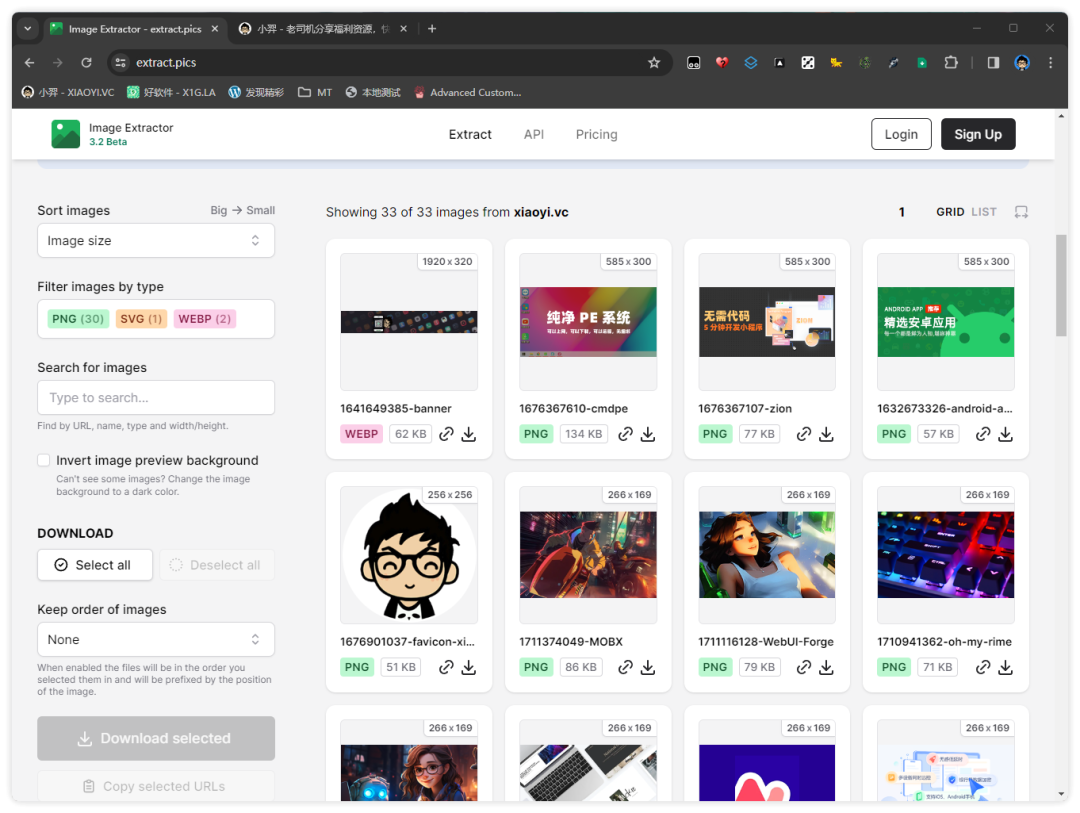Open the Chrome tab search dropdown arrow
The width and height of the screenshot is (1080, 813).
click(x=28, y=29)
